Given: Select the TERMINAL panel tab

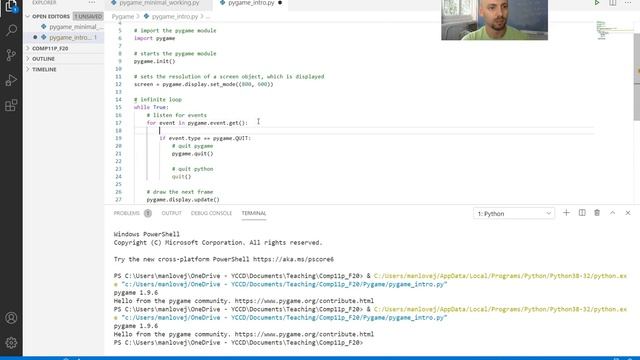Looking at the screenshot, I should coord(253,213).
